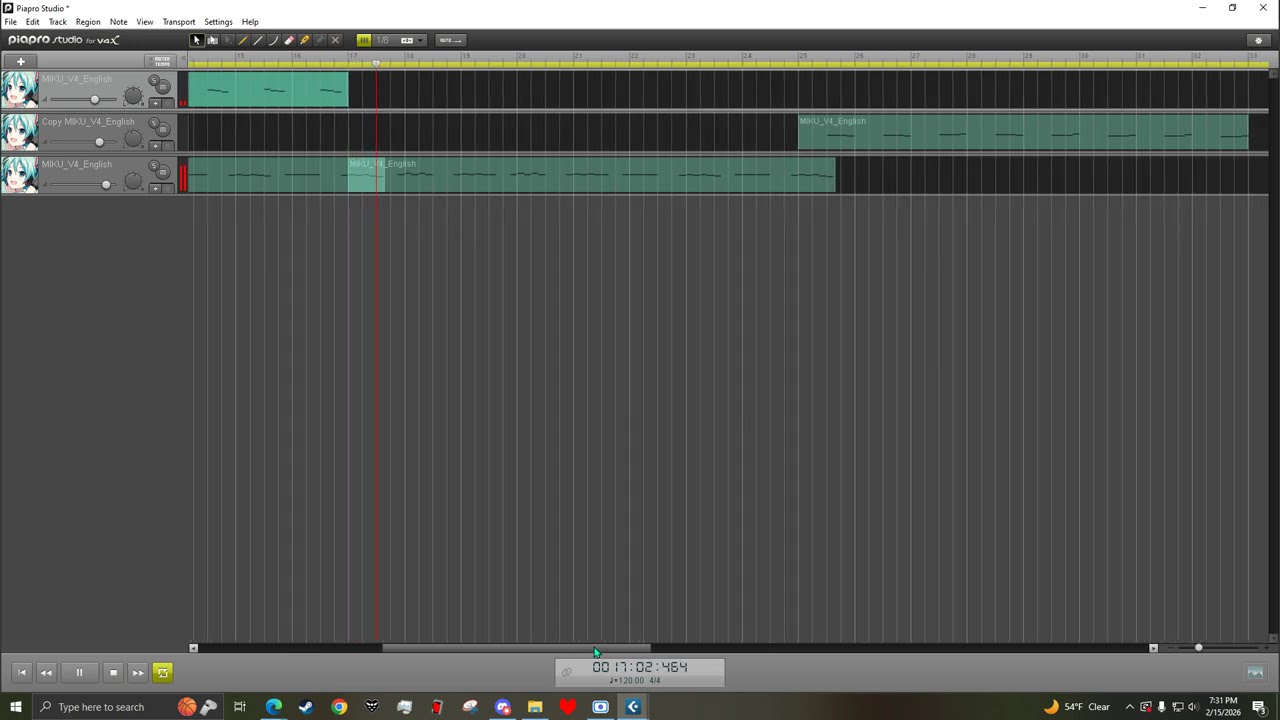Screen dimensions: 1280x720
Task: Click the third track's Miku avatar
Action: click(x=19, y=176)
